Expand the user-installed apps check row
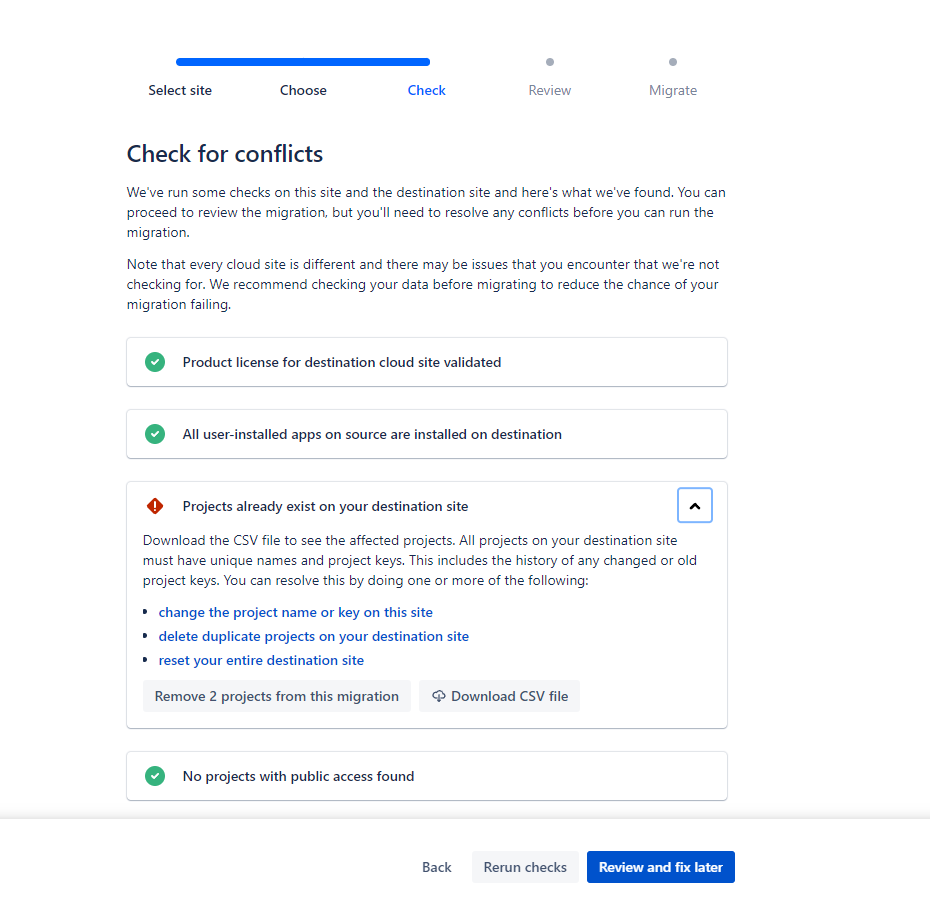The height and width of the screenshot is (912, 930). pyautogui.click(x=426, y=434)
